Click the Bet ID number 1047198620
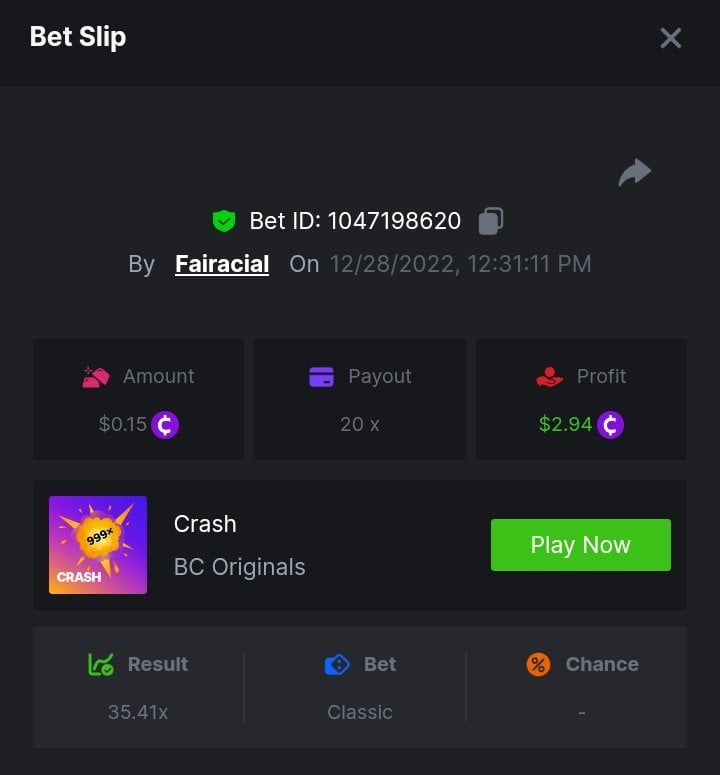The width and height of the screenshot is (720, 775). coord(394,221)
